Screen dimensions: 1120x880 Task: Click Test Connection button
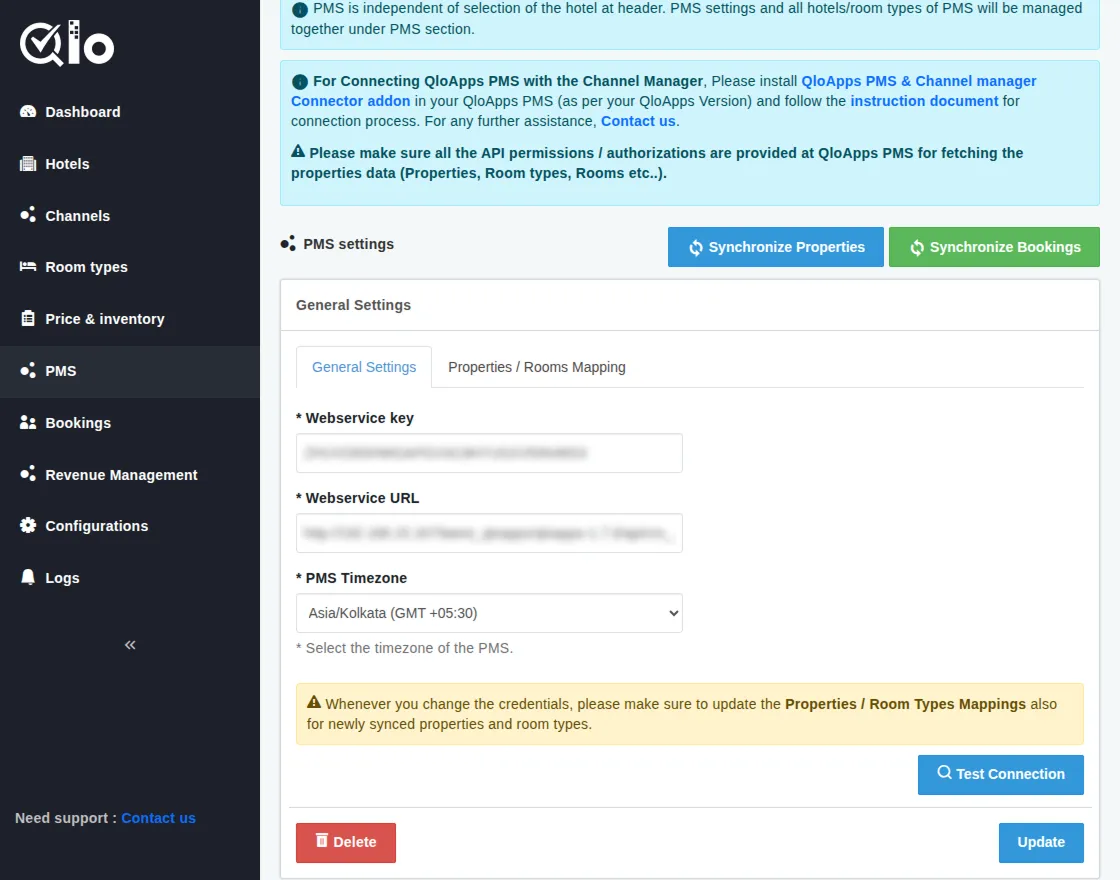coord(1001,774)
